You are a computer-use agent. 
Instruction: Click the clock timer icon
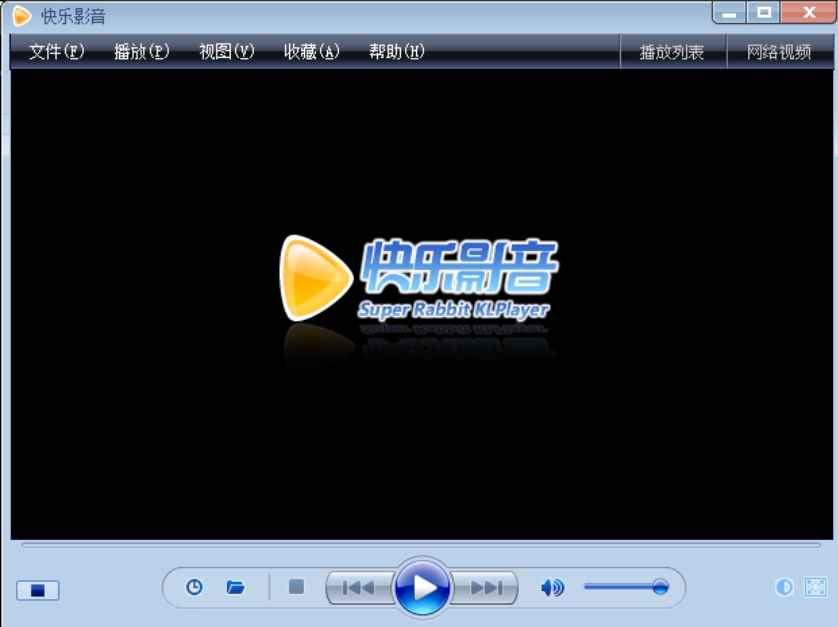194,587
